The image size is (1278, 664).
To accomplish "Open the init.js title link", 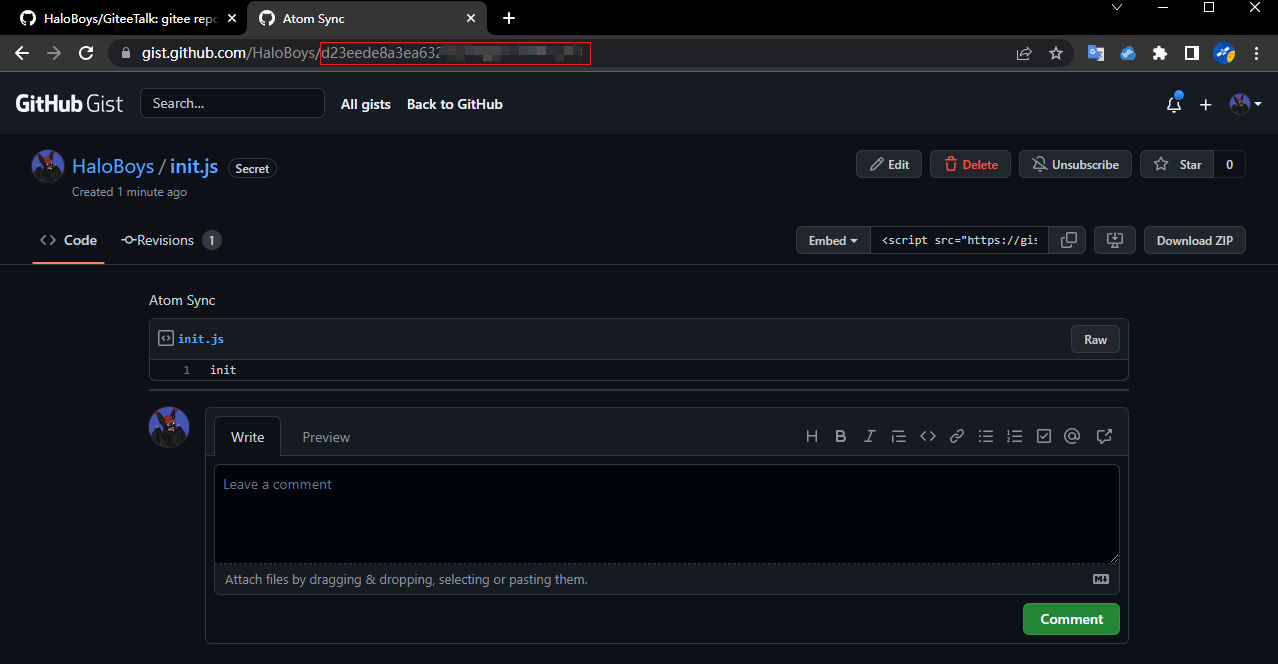I will [x=194, y=166].
